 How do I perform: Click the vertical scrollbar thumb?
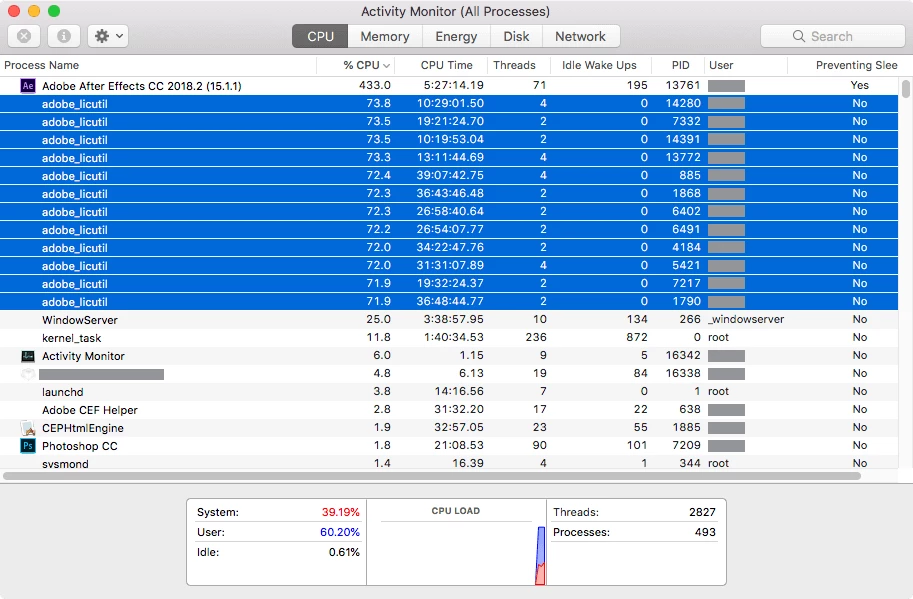click(905, 88)
